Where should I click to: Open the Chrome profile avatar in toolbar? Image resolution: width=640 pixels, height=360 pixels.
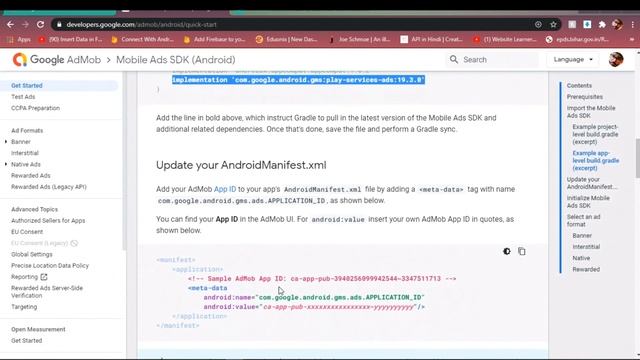point(617,24)
